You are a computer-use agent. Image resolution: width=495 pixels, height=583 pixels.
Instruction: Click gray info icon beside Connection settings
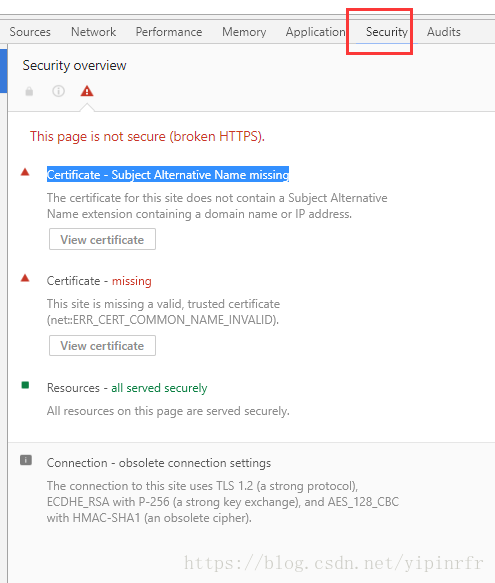coord(26,460)
